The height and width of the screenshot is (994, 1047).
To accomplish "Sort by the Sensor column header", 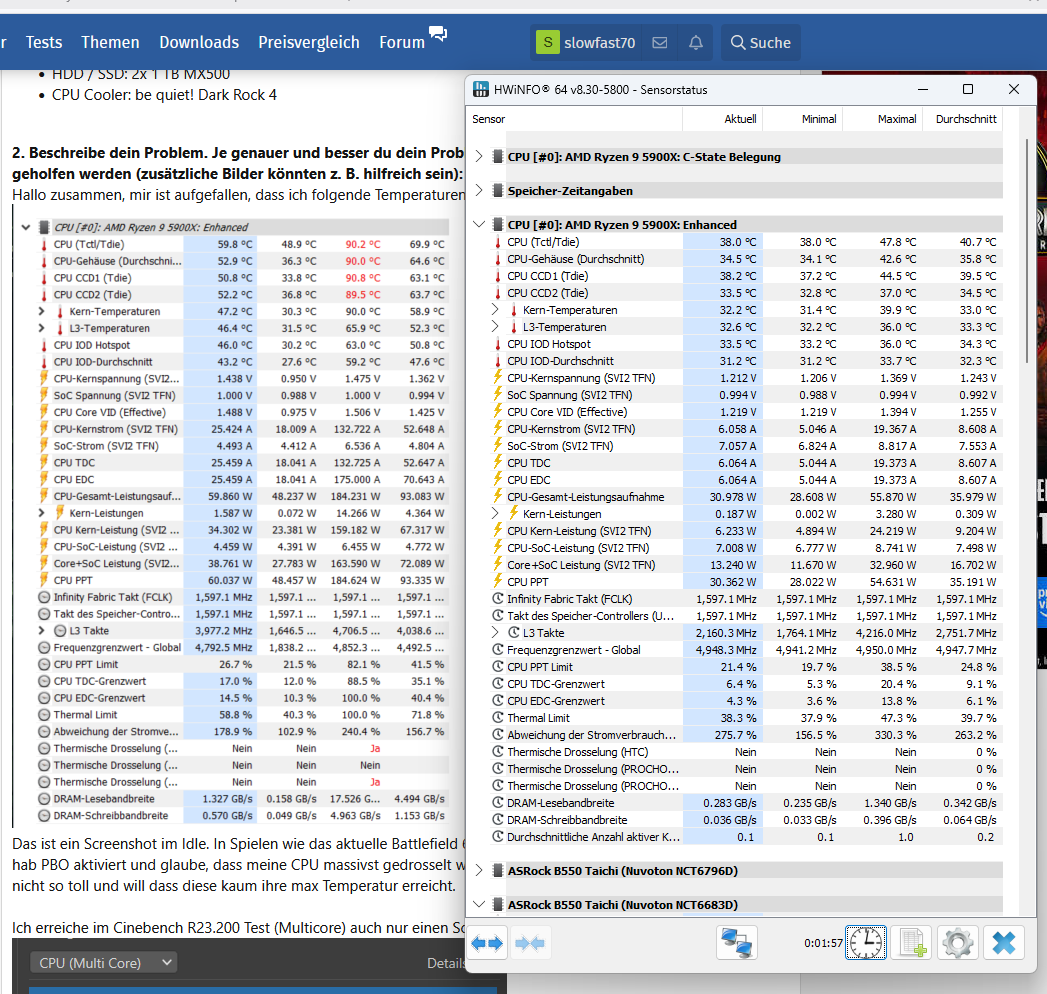I will 575,119.
